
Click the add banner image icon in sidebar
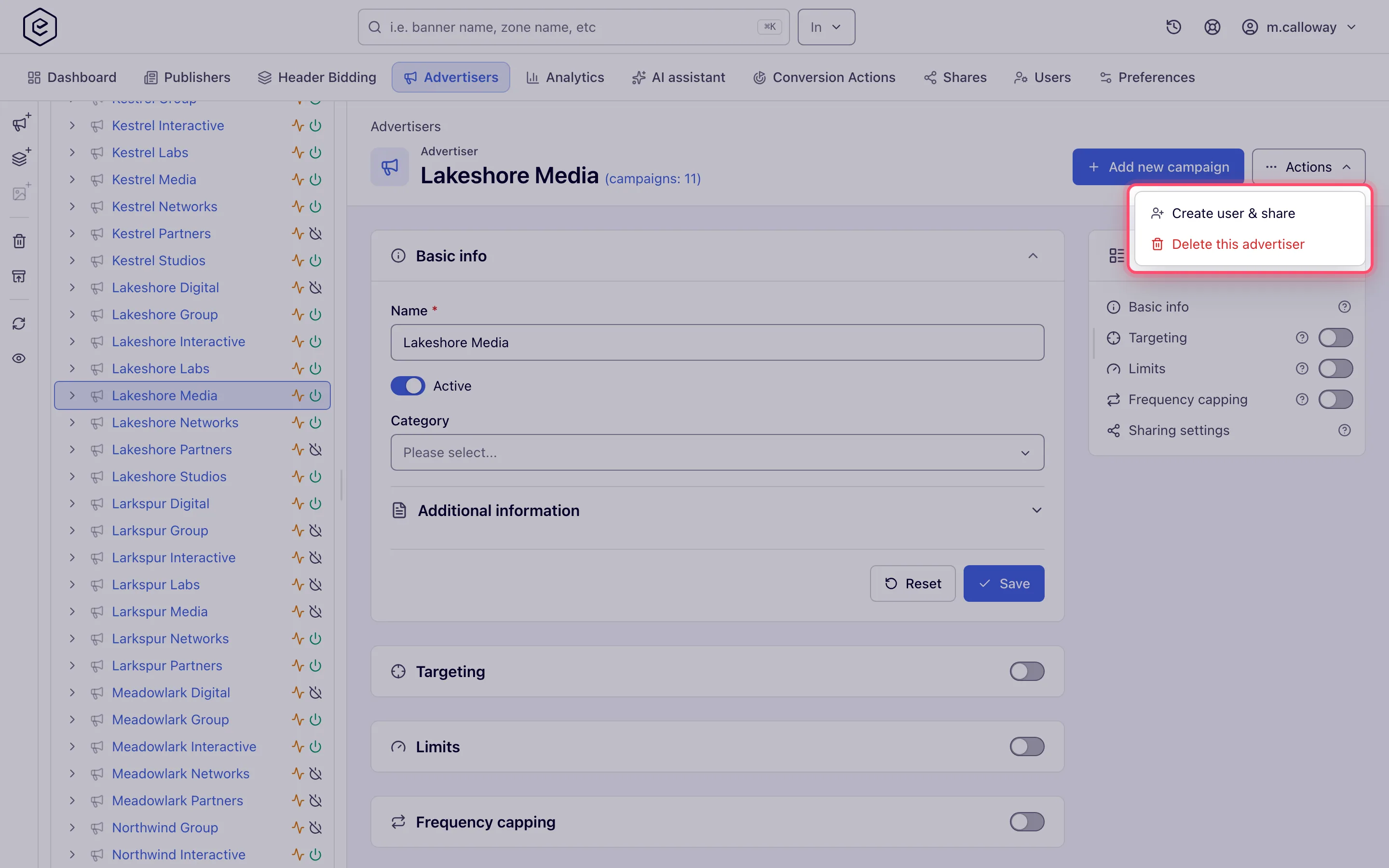(21, 192)
